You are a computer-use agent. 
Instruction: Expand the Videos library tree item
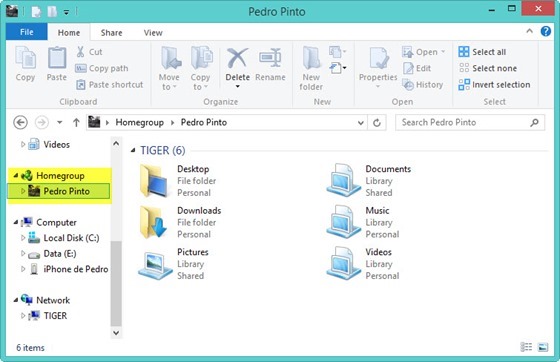tap(23, 144)
